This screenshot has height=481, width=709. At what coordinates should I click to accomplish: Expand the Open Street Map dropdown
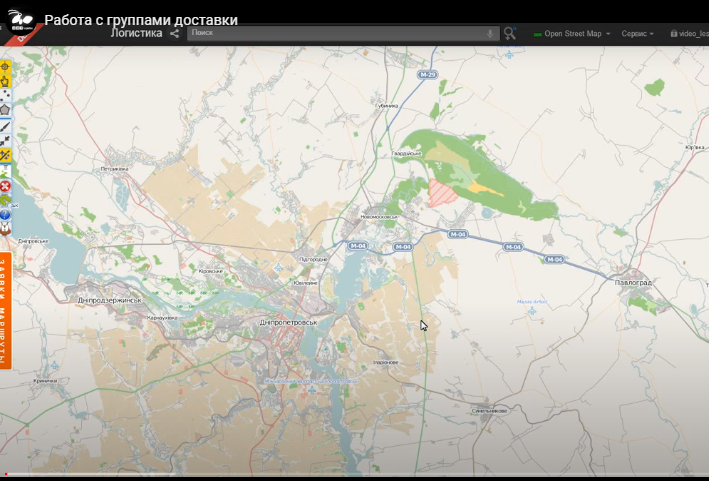click(x=572, y=34)
